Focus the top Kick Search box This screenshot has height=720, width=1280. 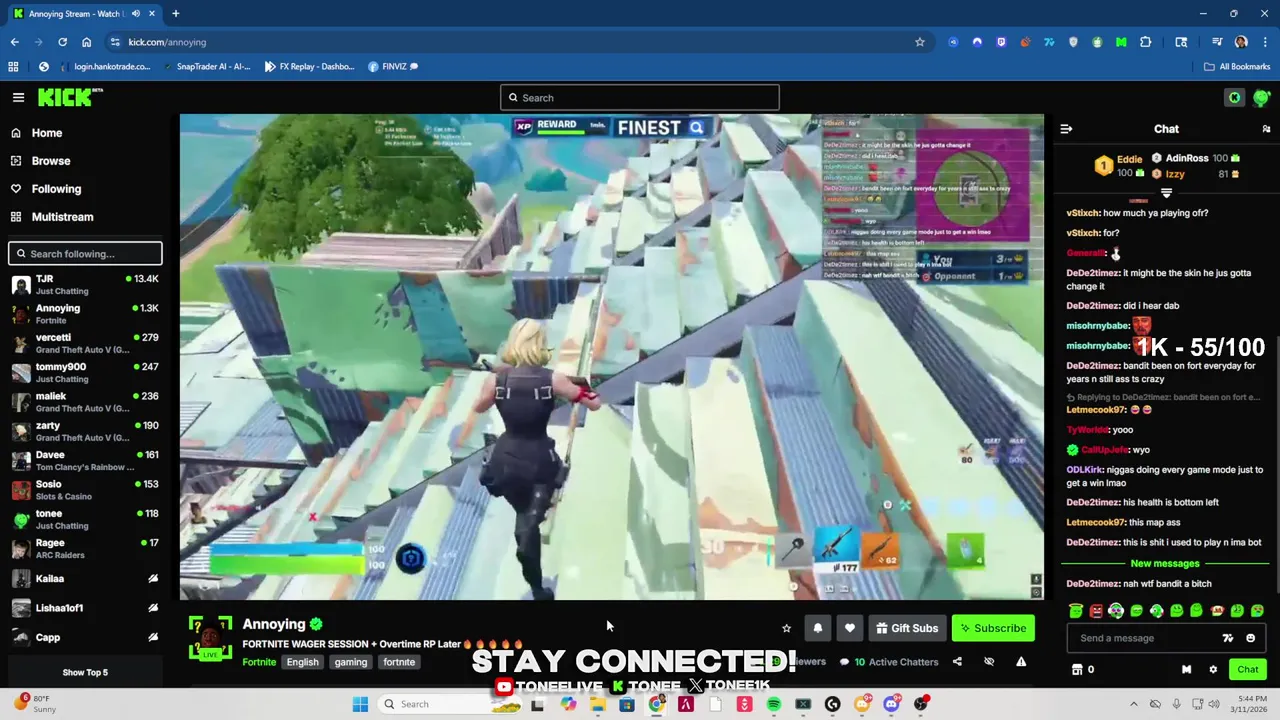[x=640, y=98]
